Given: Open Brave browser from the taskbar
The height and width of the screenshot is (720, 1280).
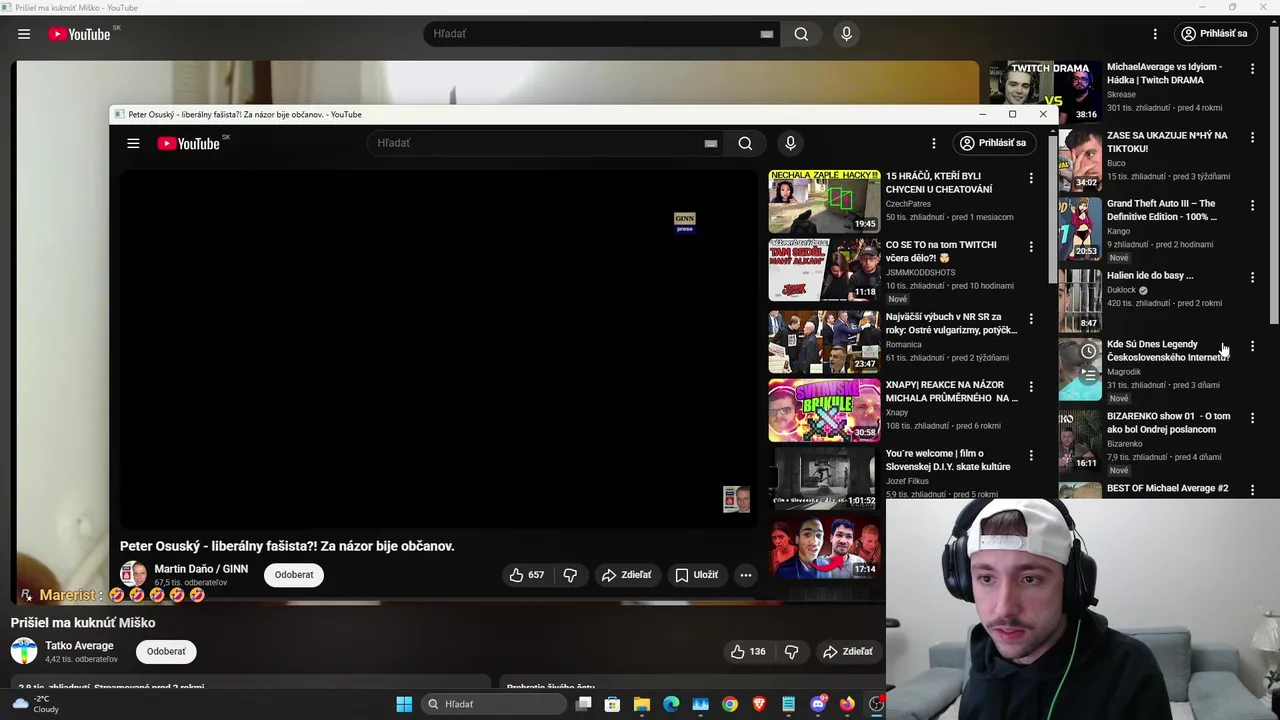Looking at the screenshot, I should (759, 704).
